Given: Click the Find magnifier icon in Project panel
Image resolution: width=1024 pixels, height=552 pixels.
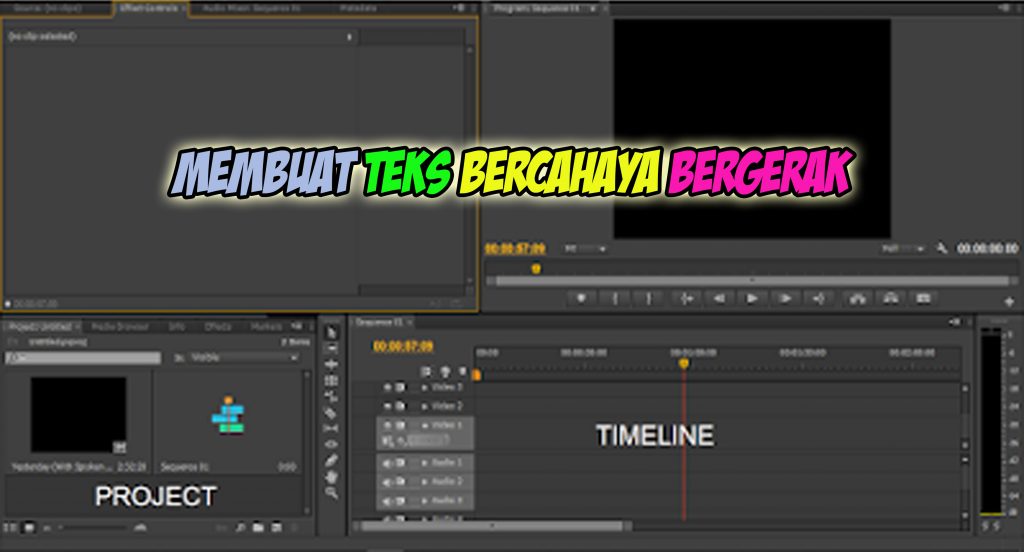Looking at the screenshot, I should pyautogui.click(x=240, y=528).
